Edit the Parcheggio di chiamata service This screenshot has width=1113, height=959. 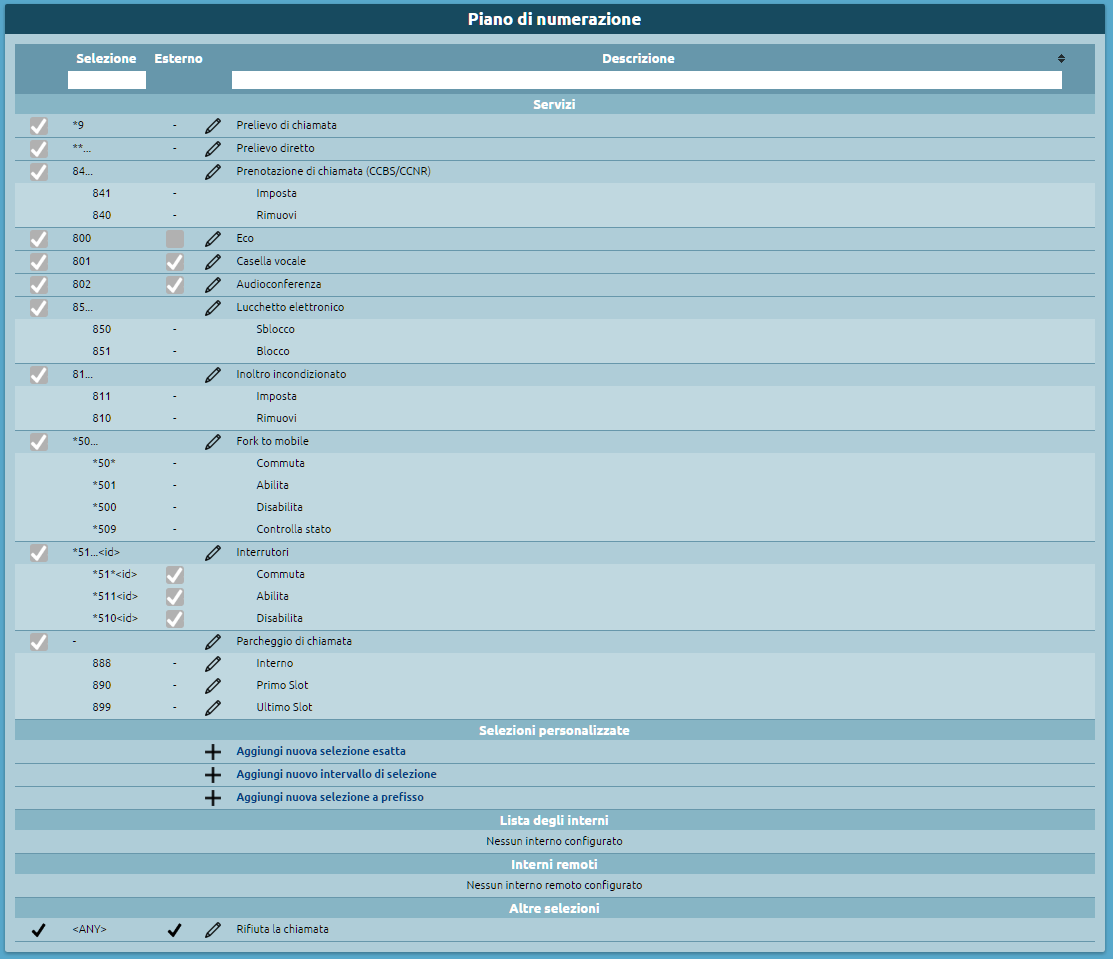coord(212,642)
